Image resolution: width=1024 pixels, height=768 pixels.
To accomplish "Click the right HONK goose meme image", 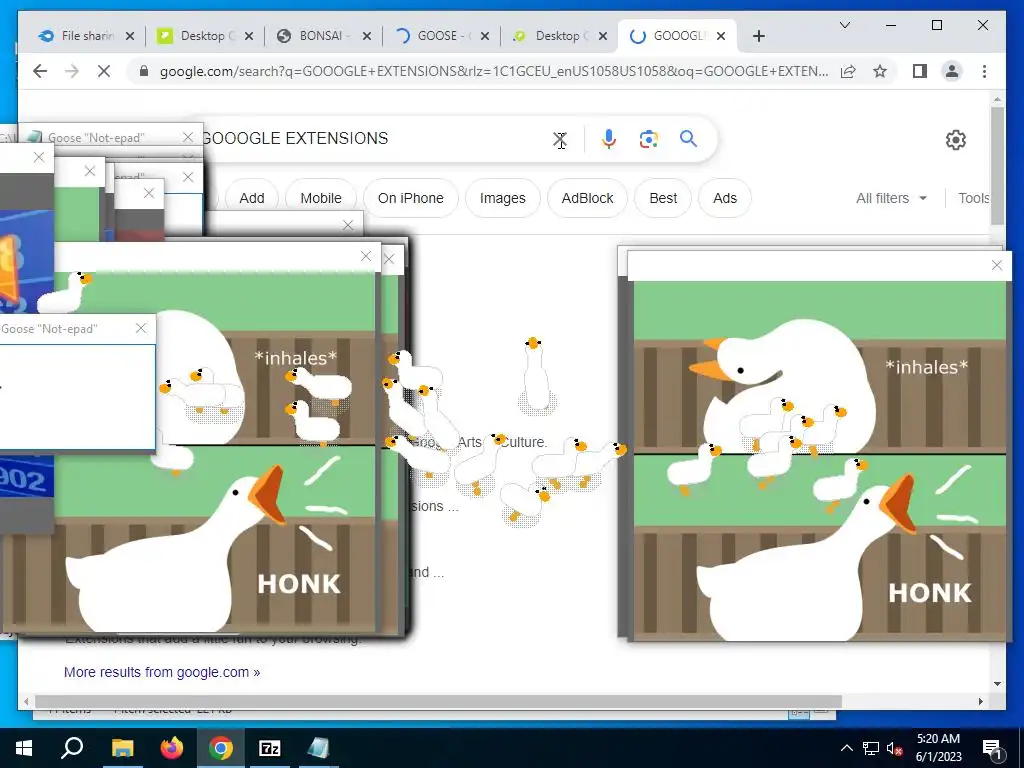I will point(820,460).
